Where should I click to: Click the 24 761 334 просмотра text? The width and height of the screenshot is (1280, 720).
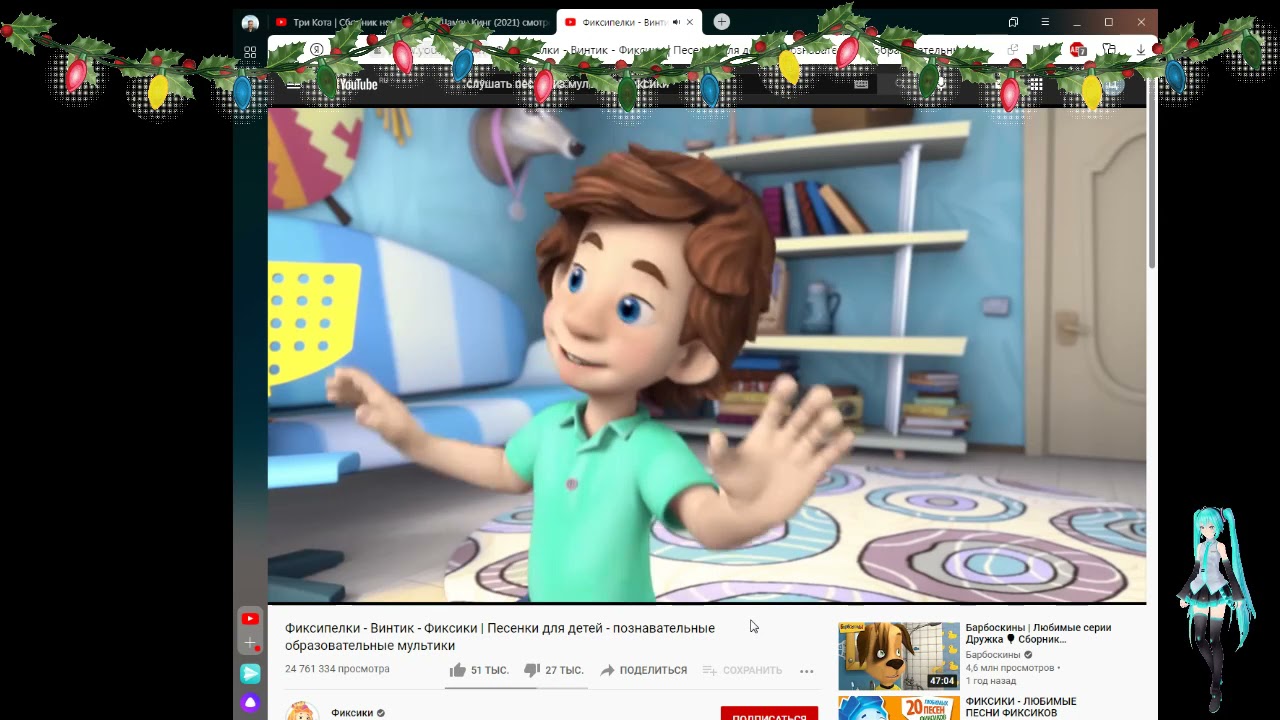pyautogui.click(x=337, y=669)
